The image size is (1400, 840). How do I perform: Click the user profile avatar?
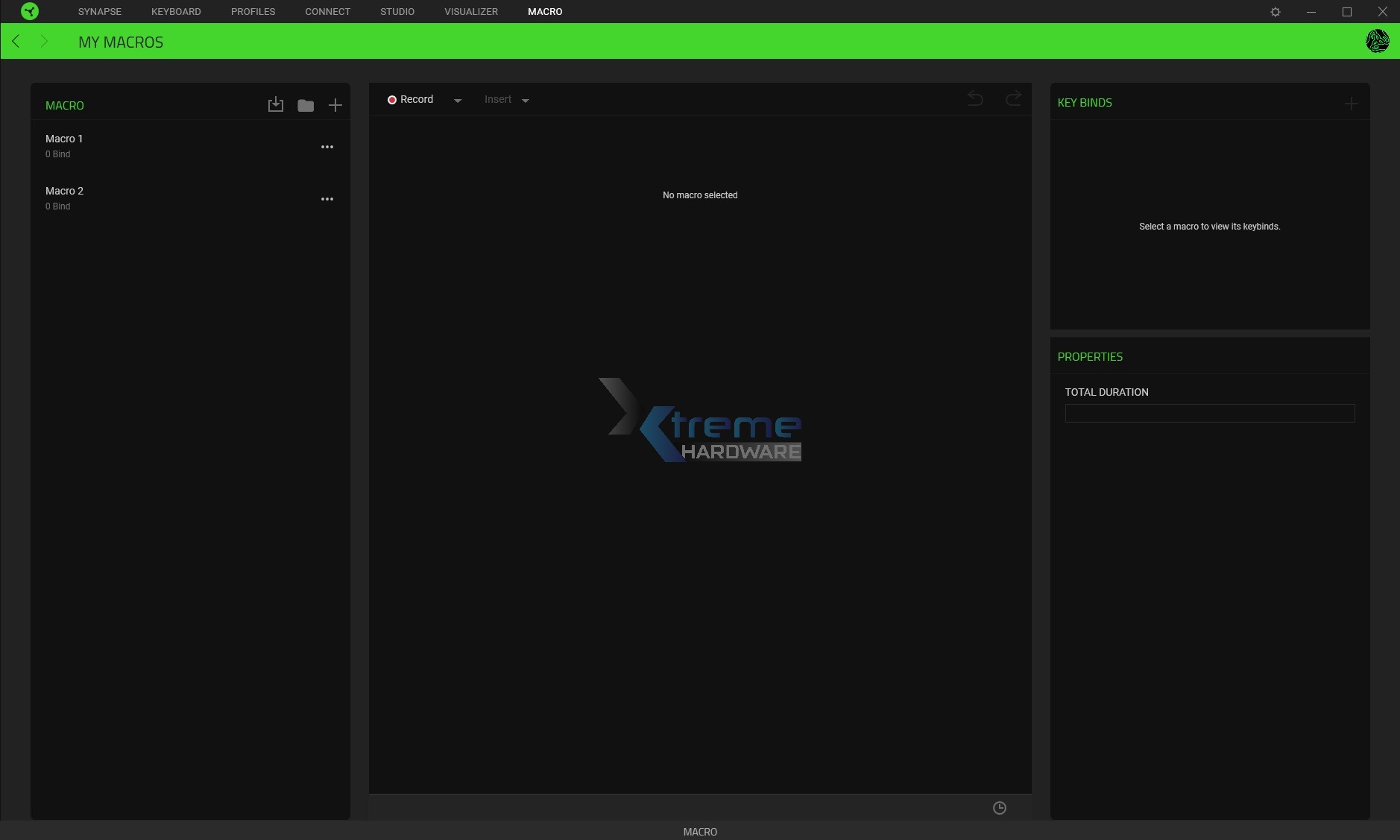[1377, 41]
